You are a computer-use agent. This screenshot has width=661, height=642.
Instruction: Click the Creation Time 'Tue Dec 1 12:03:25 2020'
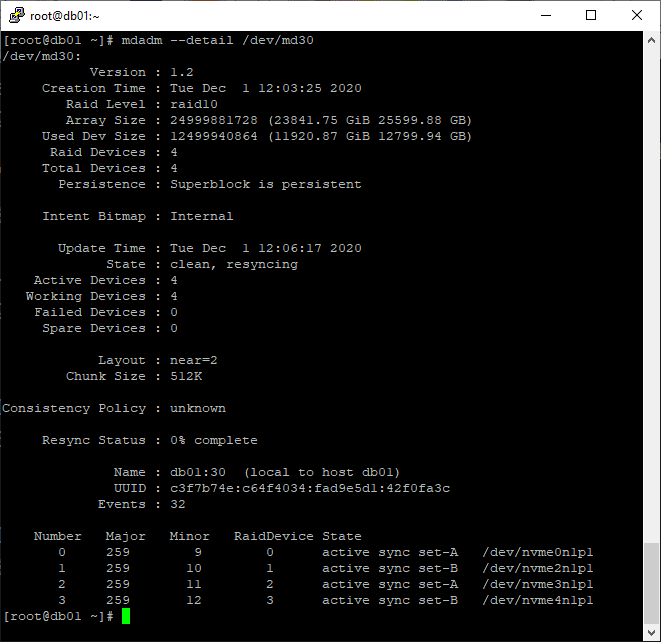point(266,88)
